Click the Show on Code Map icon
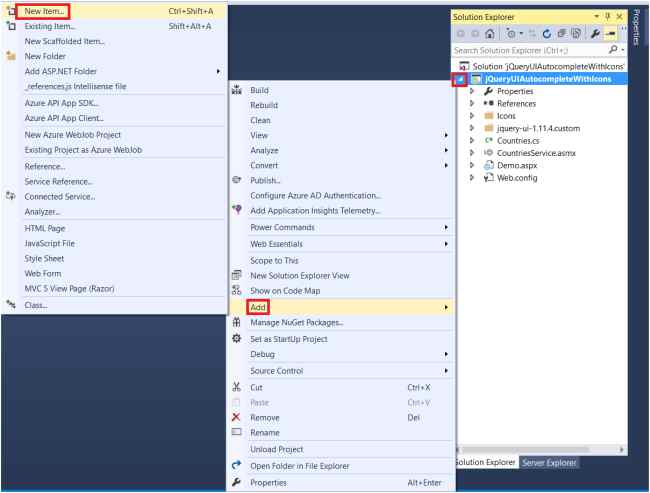This screenshot has width=650, height=493. 237,290
